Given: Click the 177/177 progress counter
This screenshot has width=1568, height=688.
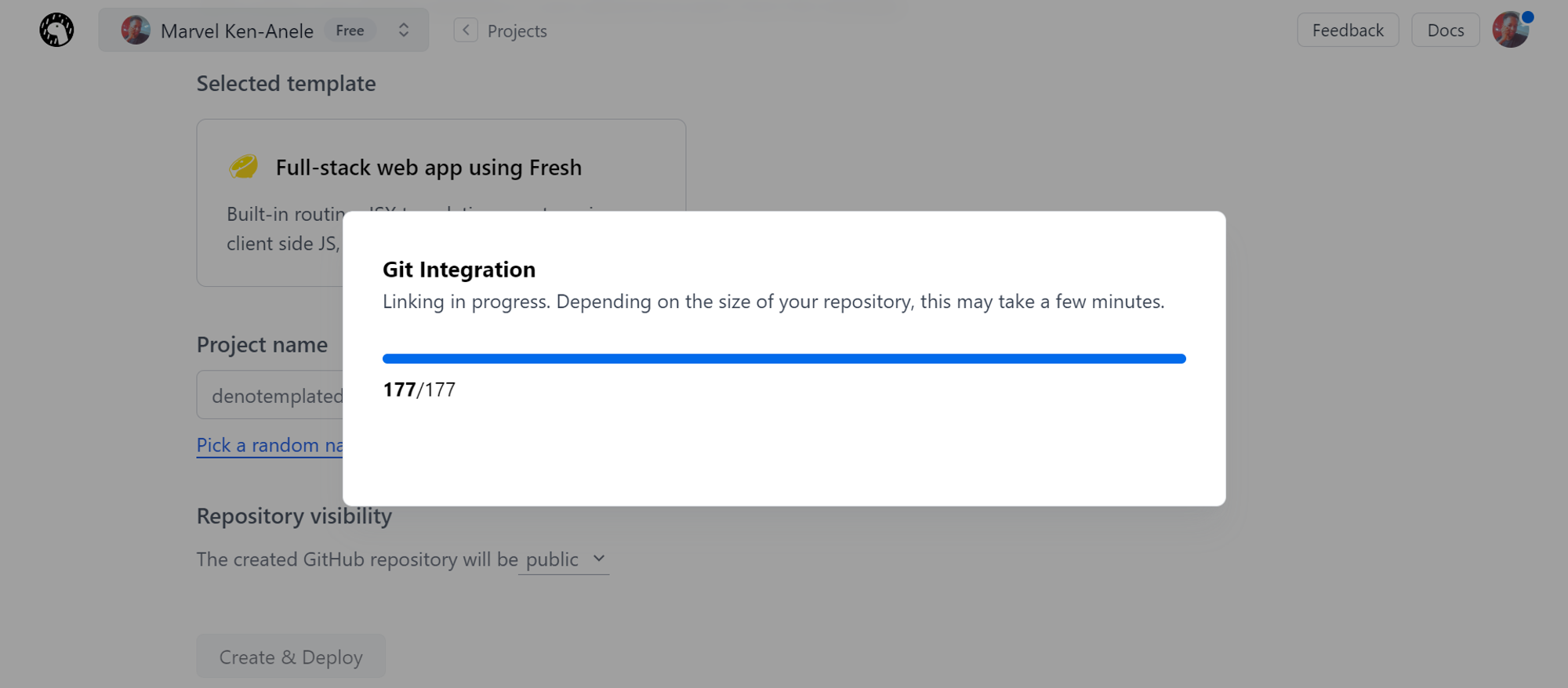Looking at the screenshot, I should [419, 389].
